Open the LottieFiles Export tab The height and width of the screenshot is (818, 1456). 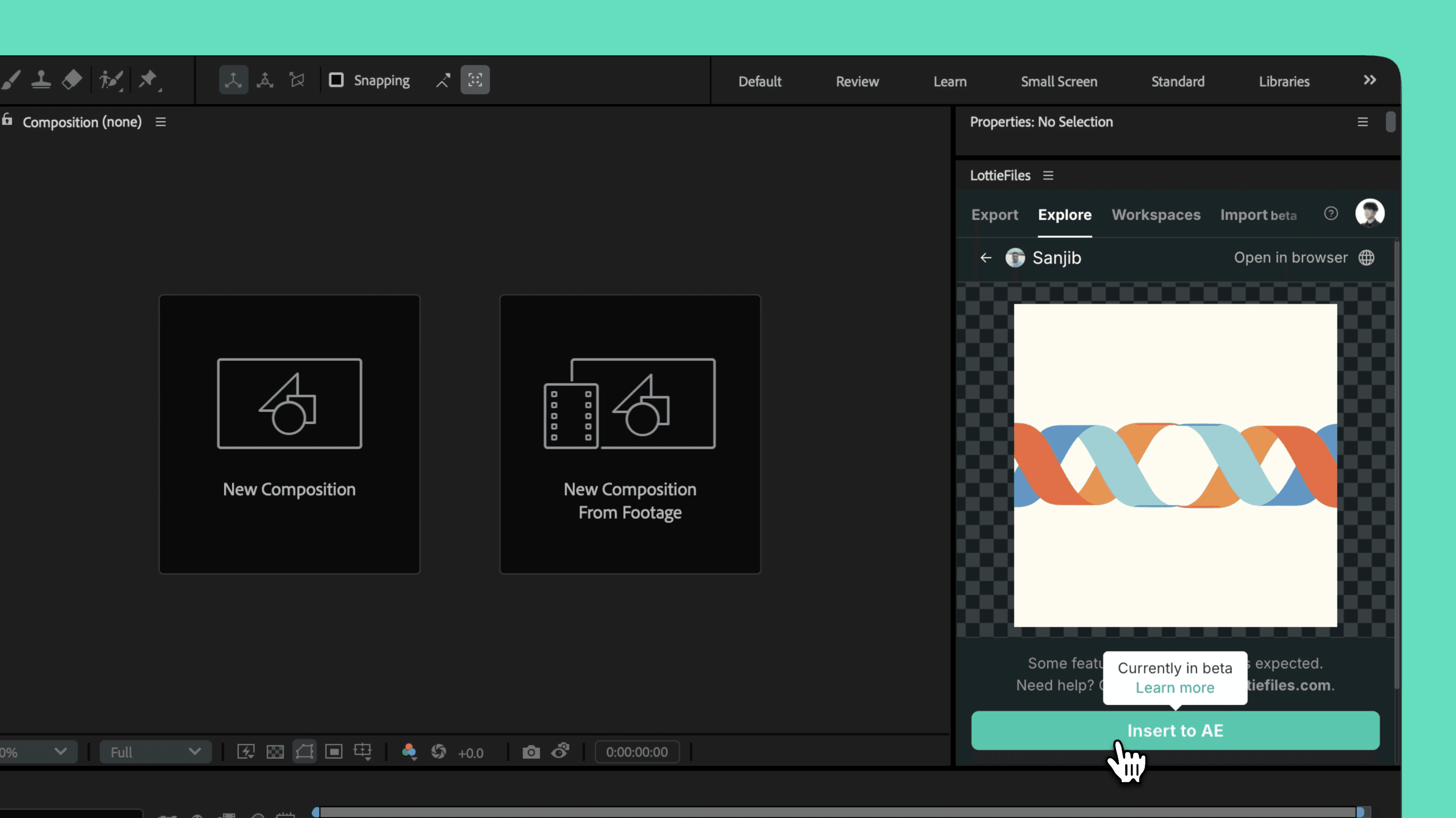995,215
